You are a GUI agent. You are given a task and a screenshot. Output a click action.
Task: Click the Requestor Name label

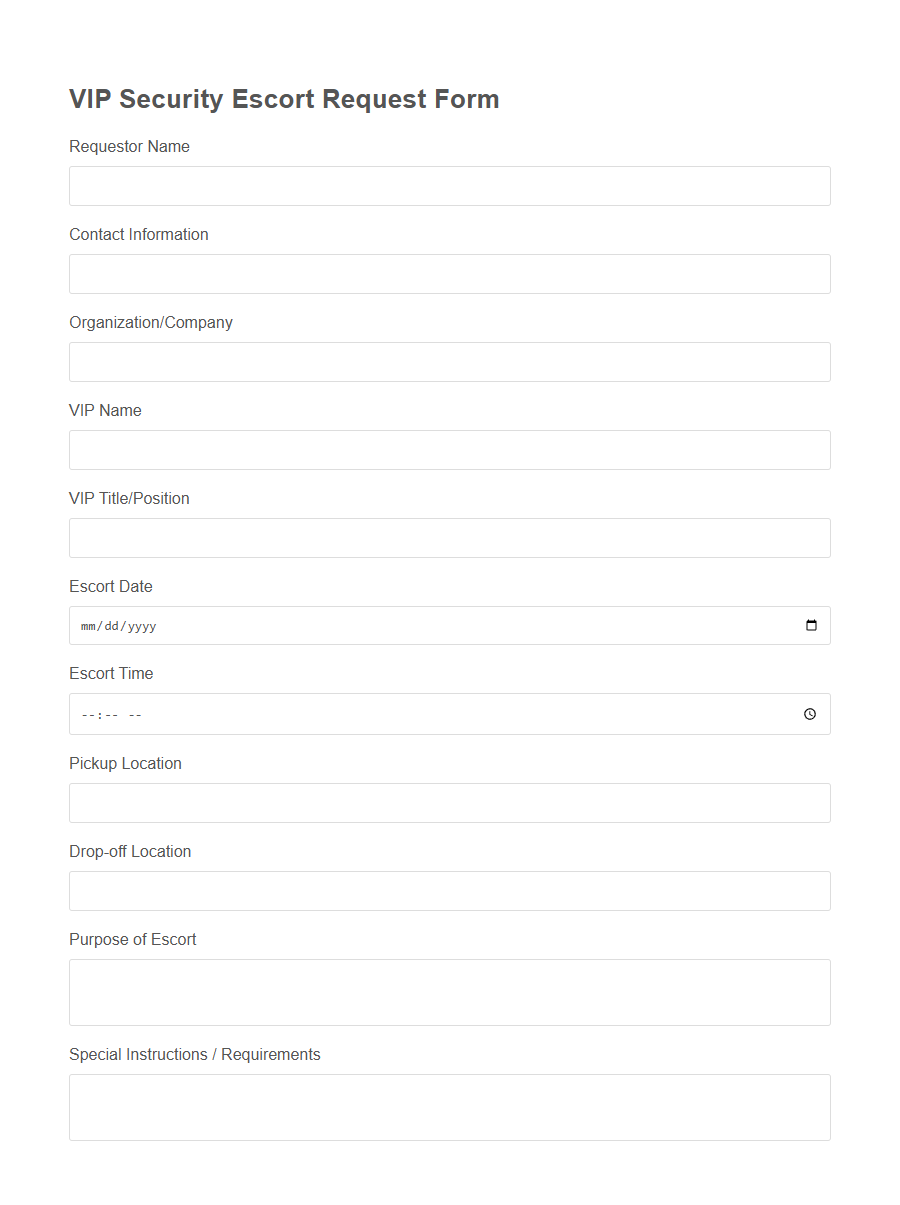129,146
